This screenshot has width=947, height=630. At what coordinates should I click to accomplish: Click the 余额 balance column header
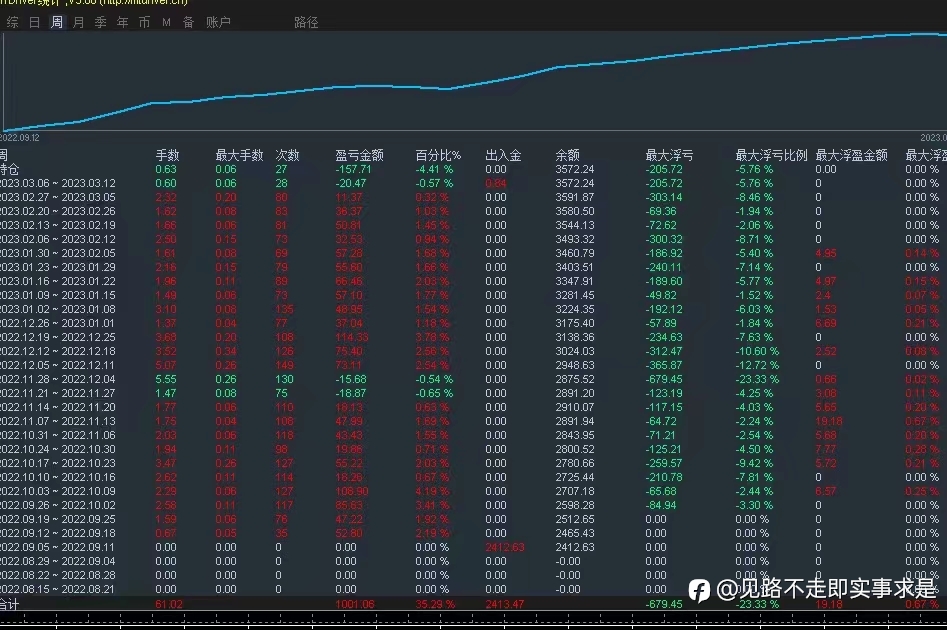(x=567, y=155)
